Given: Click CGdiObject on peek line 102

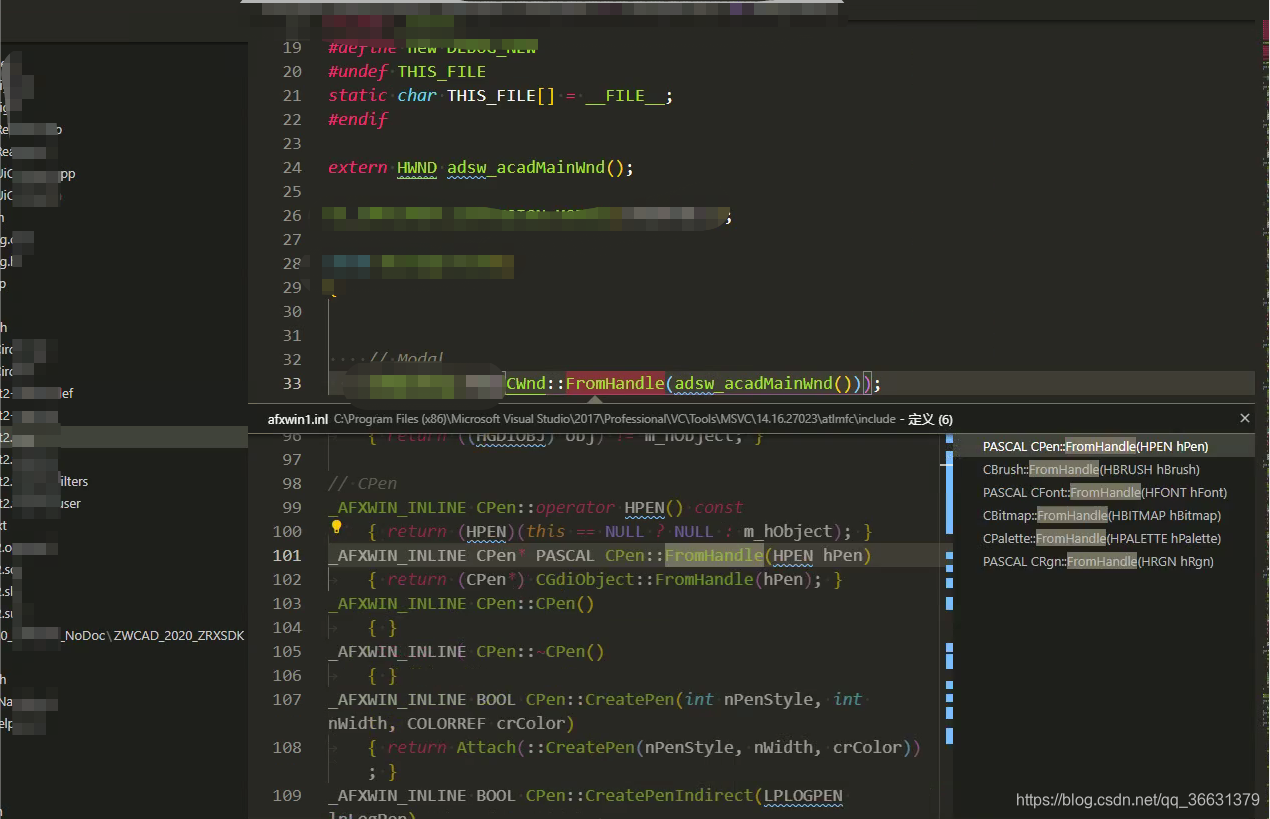Looking at the screenshot, I should coord(585,580).
